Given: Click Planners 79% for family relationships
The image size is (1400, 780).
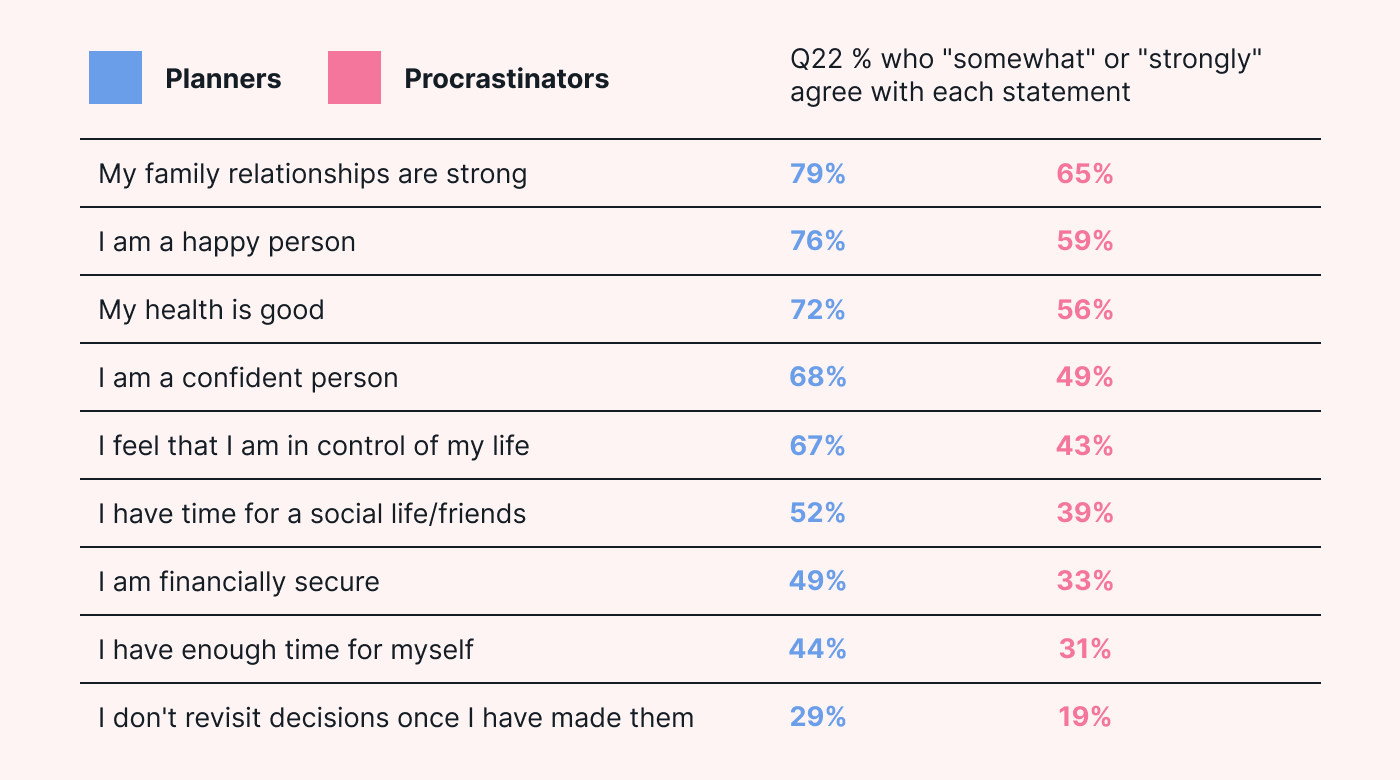Looking at the screenshot, I should [x=817, y=174].
